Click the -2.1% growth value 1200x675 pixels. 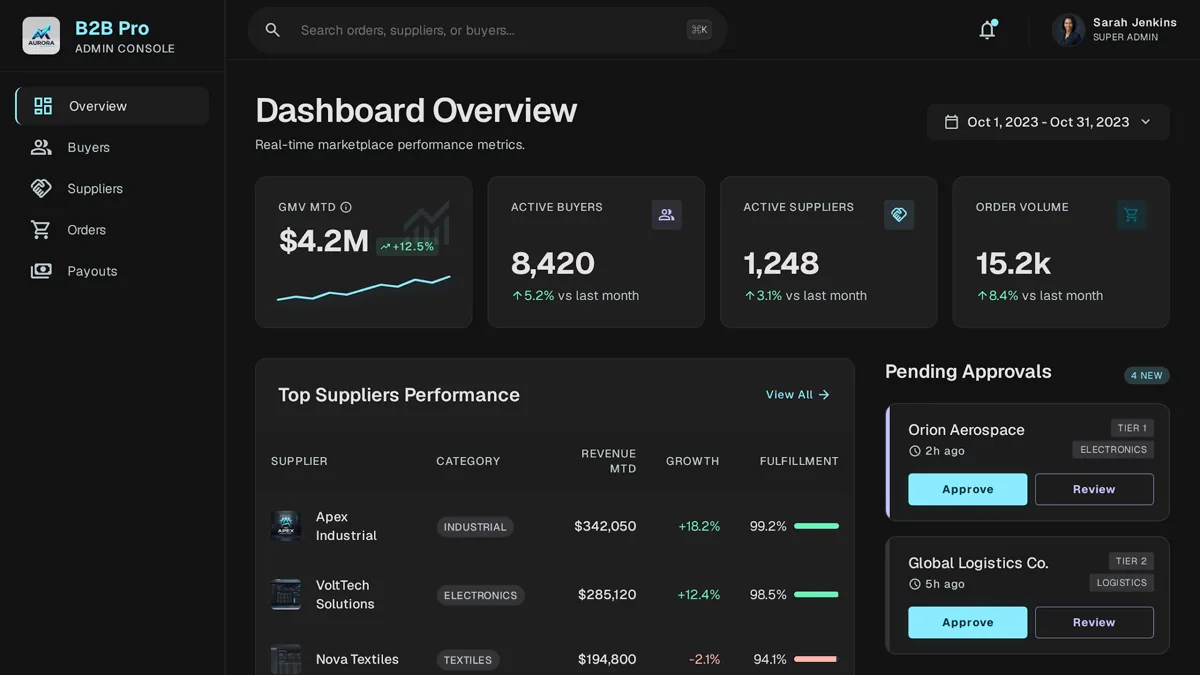pyautogui.click(x=704, y=659)
